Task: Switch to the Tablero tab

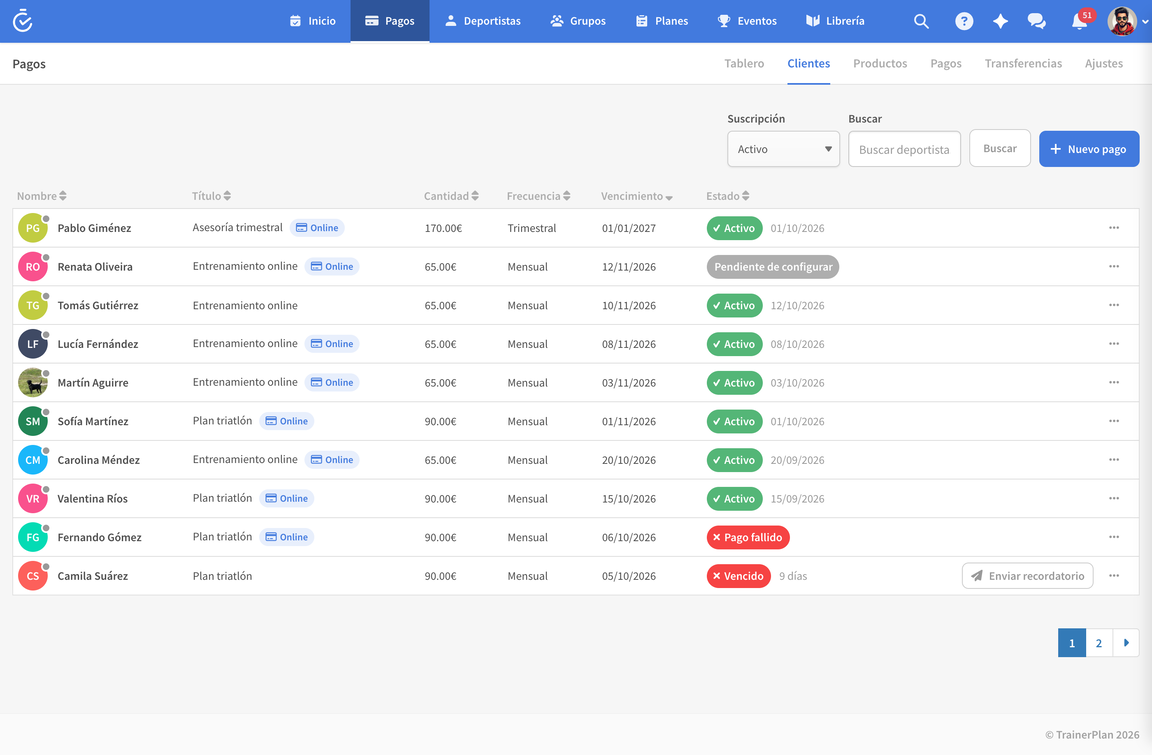Action: click(744, 64)
